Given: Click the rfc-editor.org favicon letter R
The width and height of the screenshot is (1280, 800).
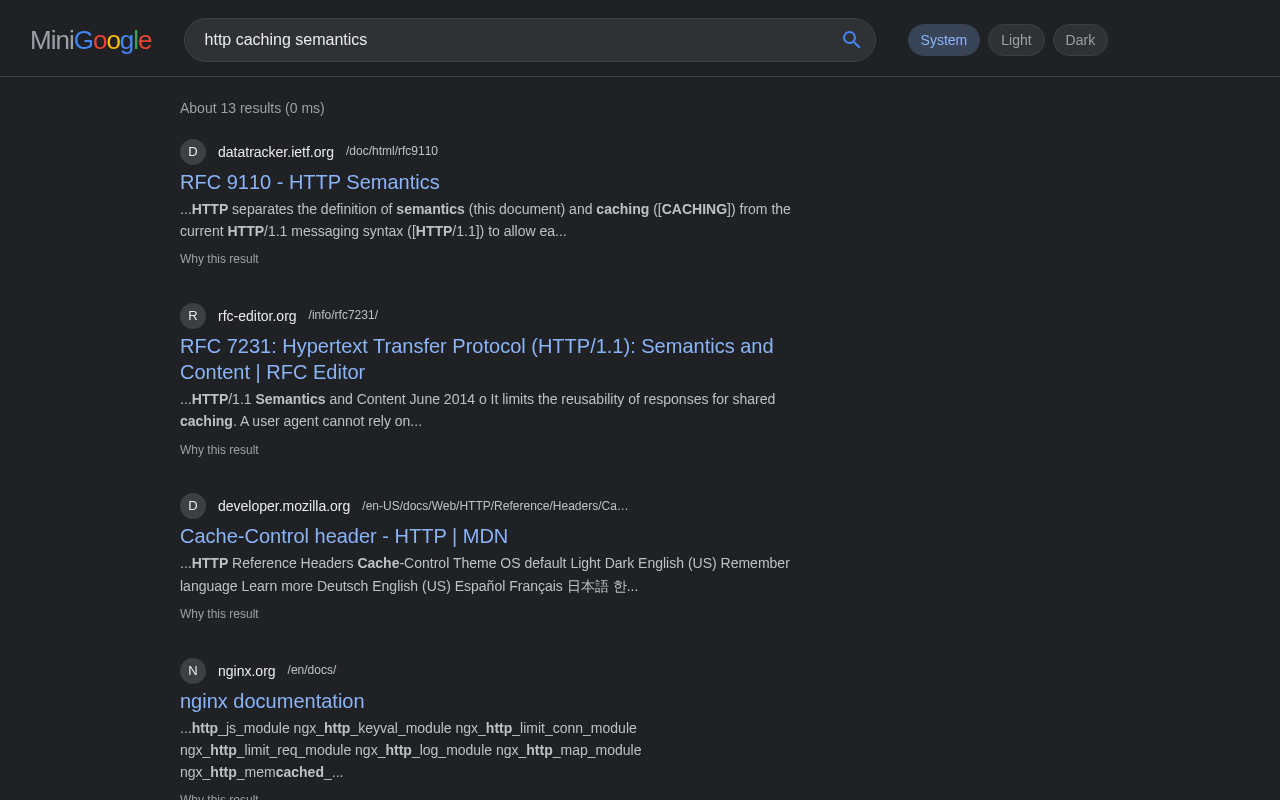Looking at the screenshot, I should (193, 316).
